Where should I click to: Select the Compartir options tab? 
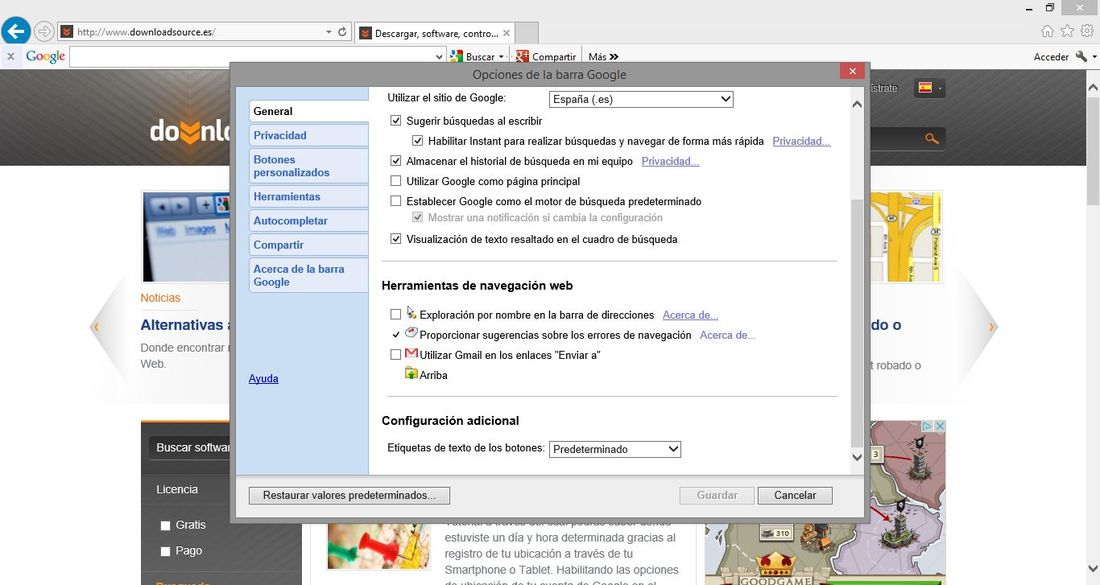309,245
